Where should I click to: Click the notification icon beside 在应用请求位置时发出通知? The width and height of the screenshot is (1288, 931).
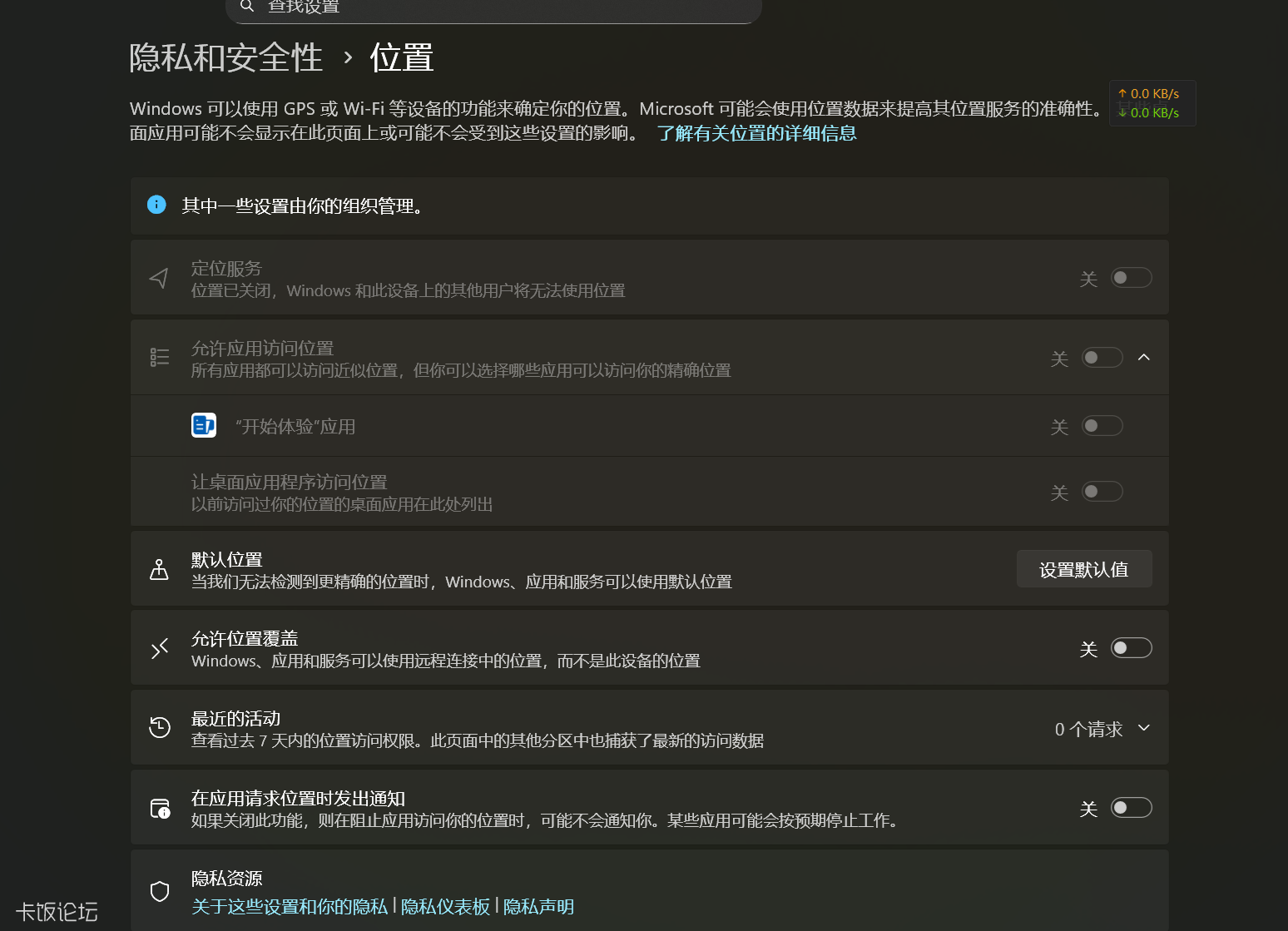[159, 807]
